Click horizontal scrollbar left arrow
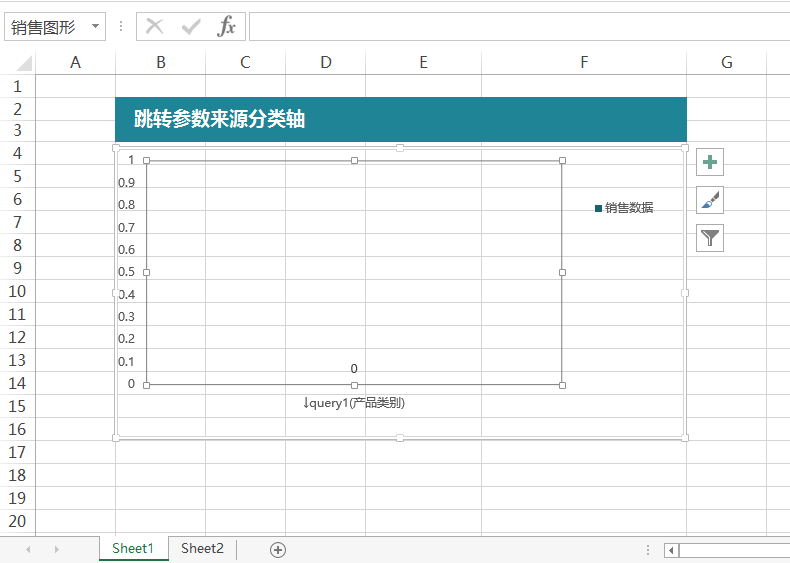Image resolution: width=790 pixels, height=563 pixels. pos(671,550)
